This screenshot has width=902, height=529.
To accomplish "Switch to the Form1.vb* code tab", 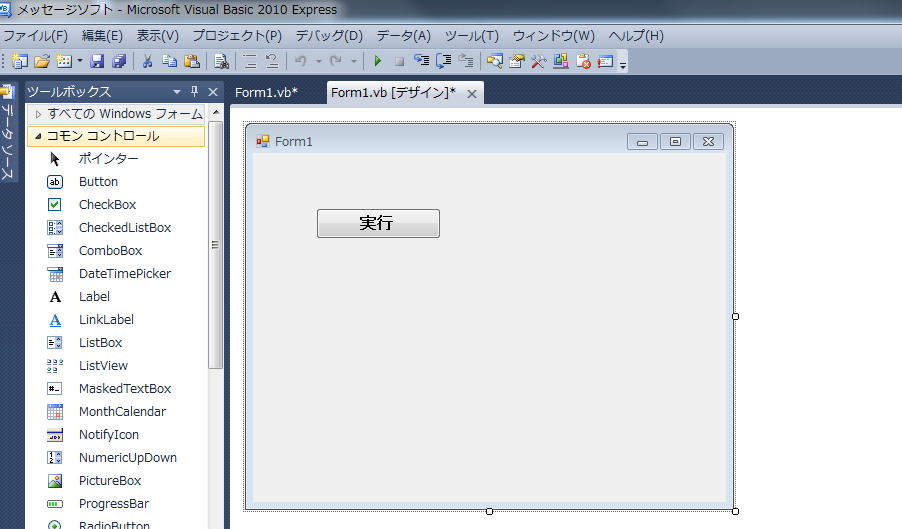I will coord(266,92).
